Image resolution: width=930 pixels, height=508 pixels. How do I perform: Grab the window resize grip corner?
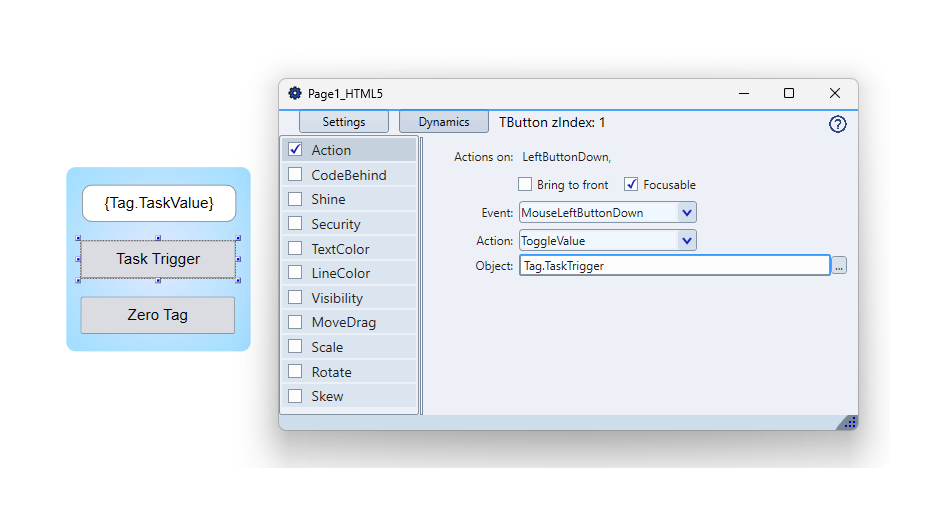pyautogui.click(x=848, y=422)
